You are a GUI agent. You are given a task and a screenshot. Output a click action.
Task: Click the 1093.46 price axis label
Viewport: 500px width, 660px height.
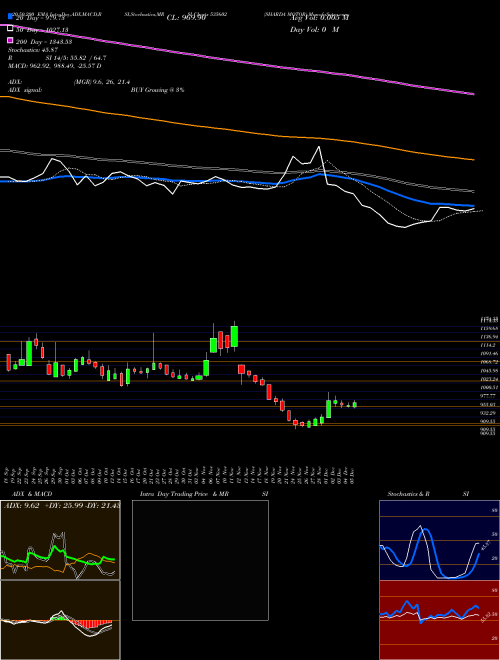[489, 353]
